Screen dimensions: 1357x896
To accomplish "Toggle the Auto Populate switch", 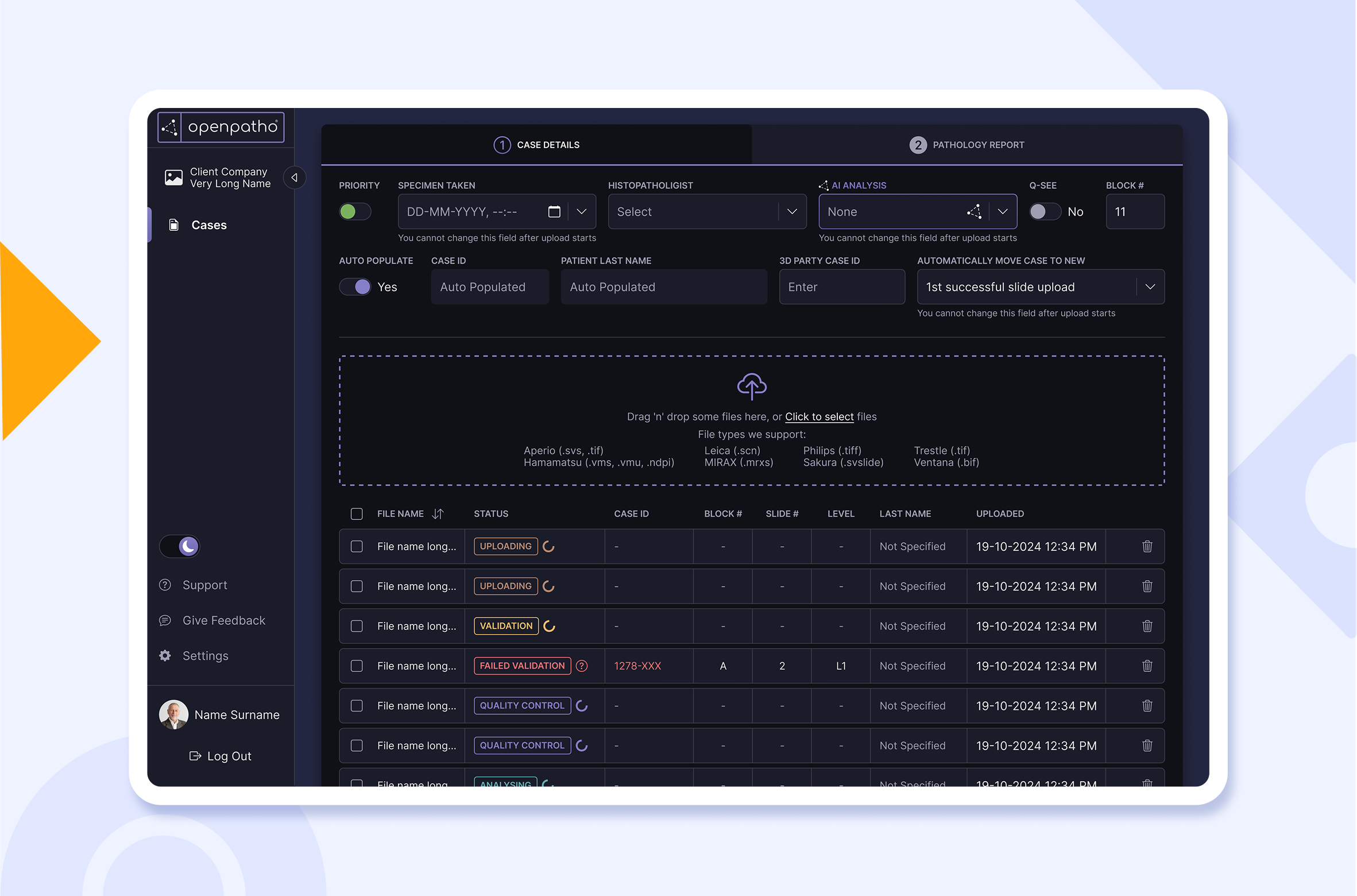I will coord(355,287).
